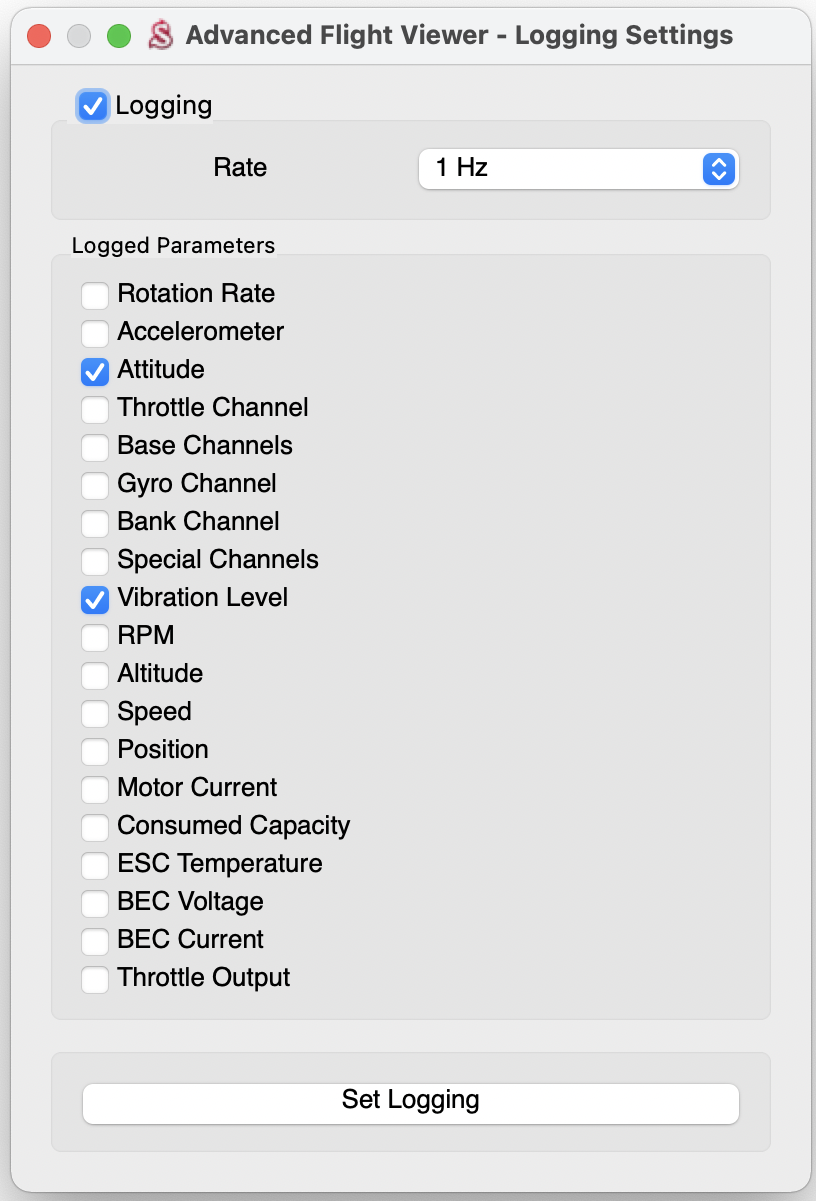Viewport: 816px width, 1201px height.
Task: Check the Accelerometer parameter
Action: pyautogui.click(x=95, y=333)
